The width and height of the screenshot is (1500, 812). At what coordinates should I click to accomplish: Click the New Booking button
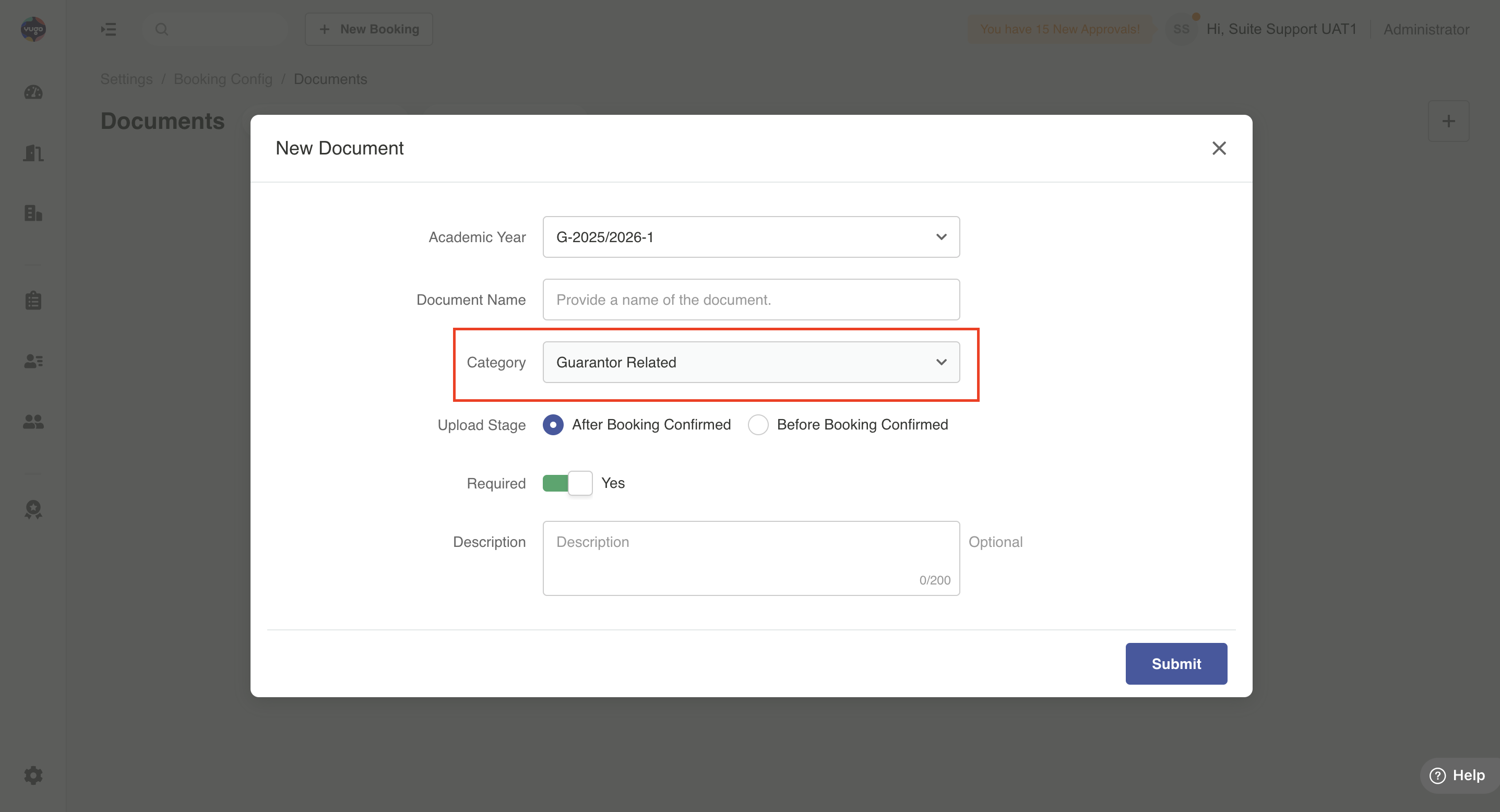coord(368,29)
